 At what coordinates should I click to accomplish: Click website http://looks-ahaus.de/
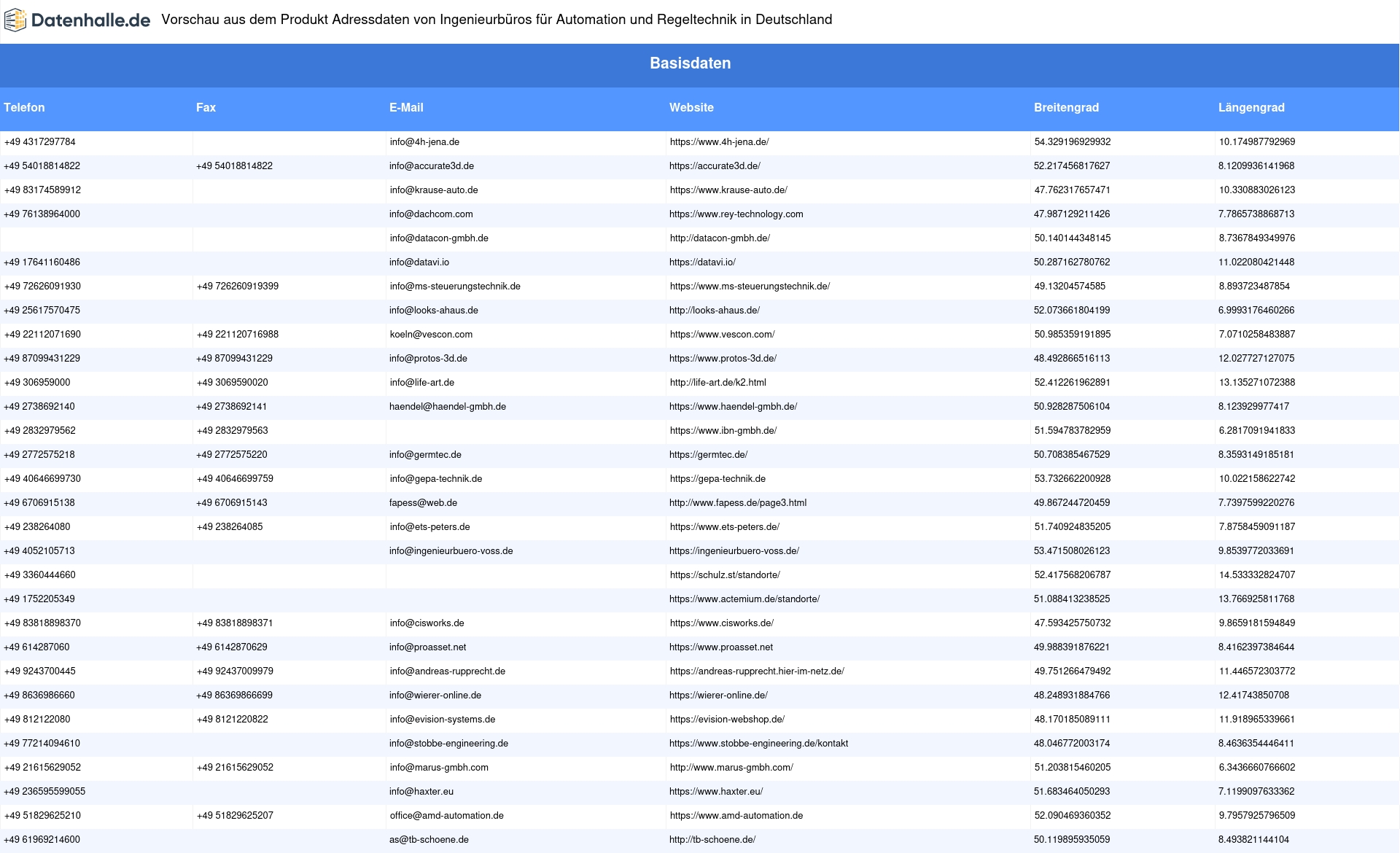click(715, 311)
